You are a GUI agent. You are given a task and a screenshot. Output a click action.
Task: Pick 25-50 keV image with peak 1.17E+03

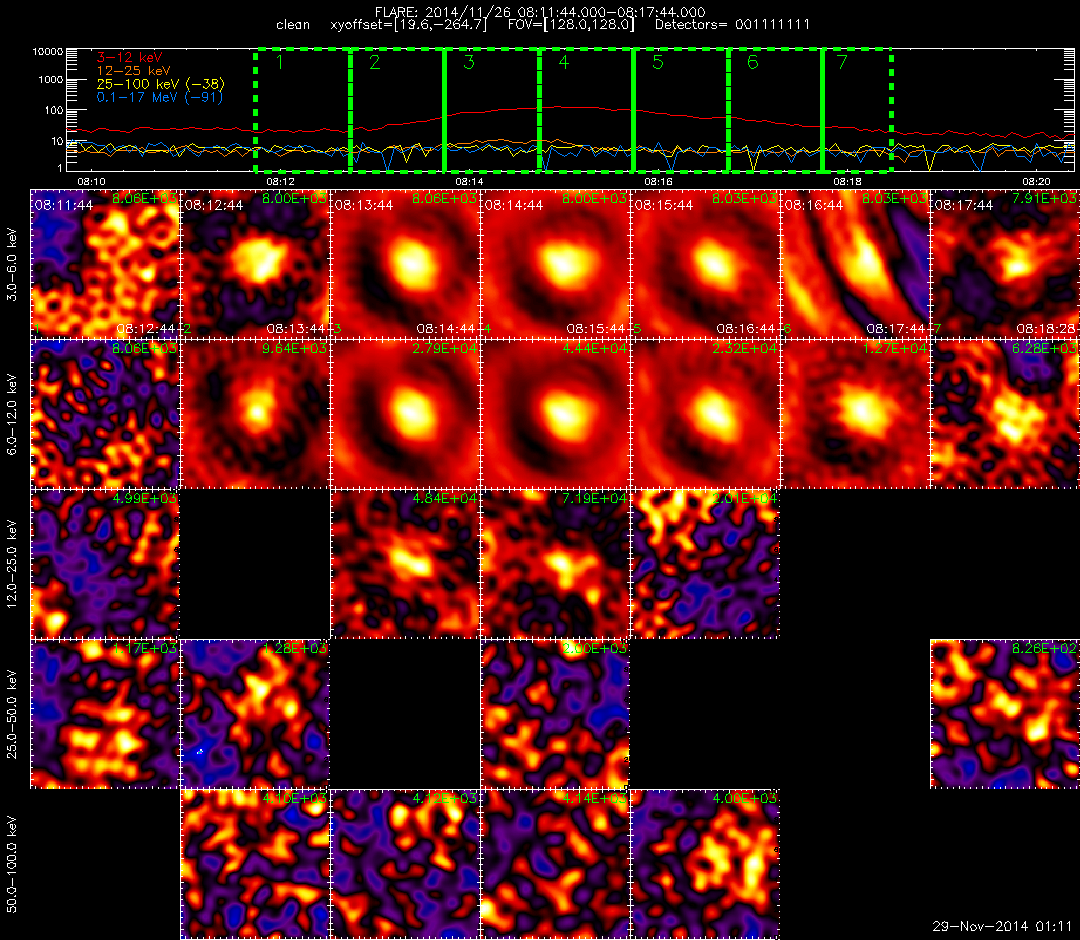point(105,714)
